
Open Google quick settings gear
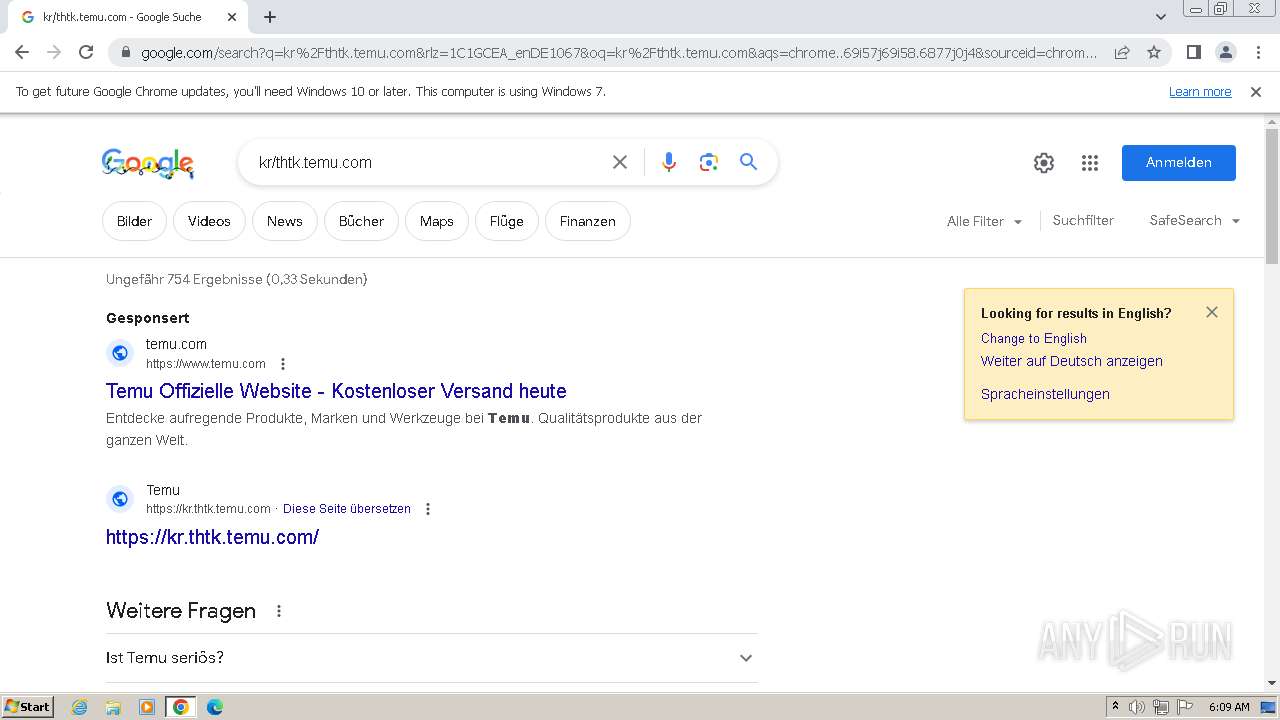click(1044, 163)
